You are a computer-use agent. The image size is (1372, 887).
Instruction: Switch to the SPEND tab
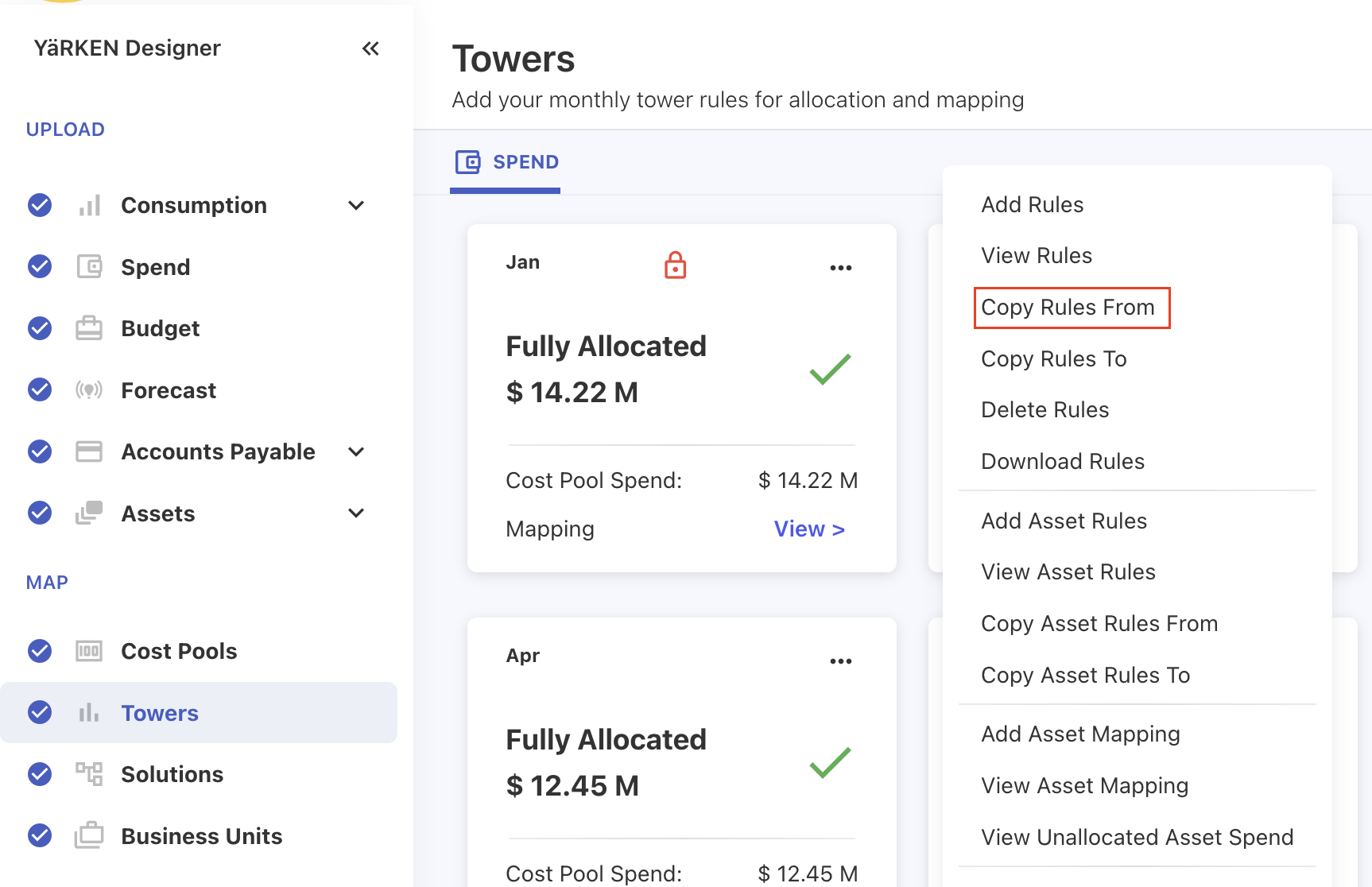coord(506,162)
